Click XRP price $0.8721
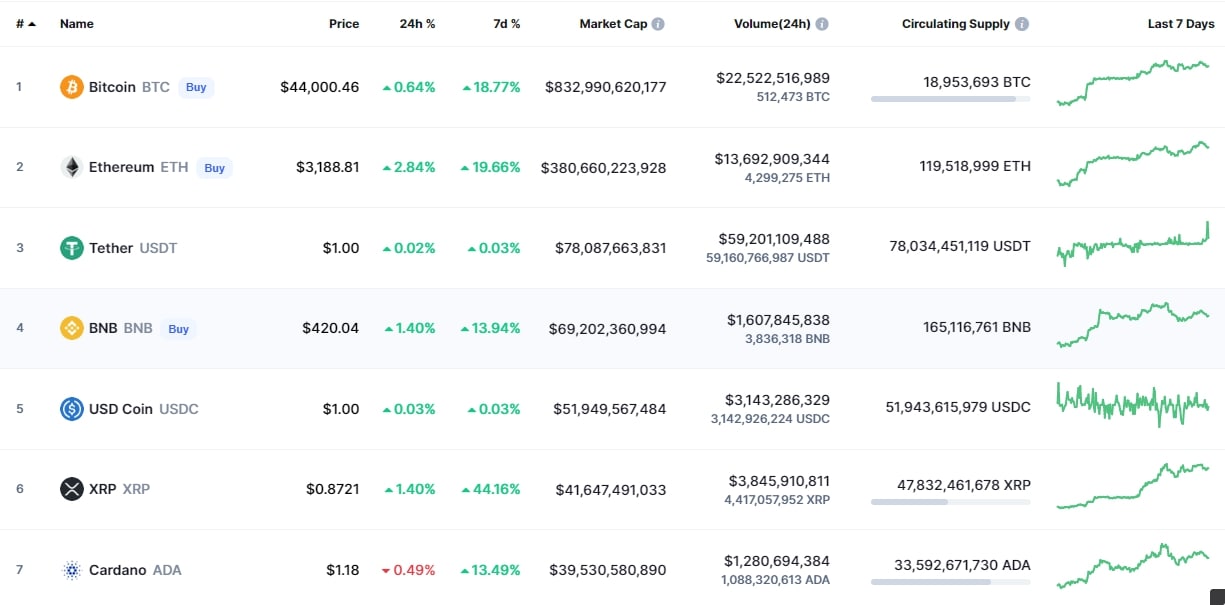1225x605 pixels. pos(333,489)
